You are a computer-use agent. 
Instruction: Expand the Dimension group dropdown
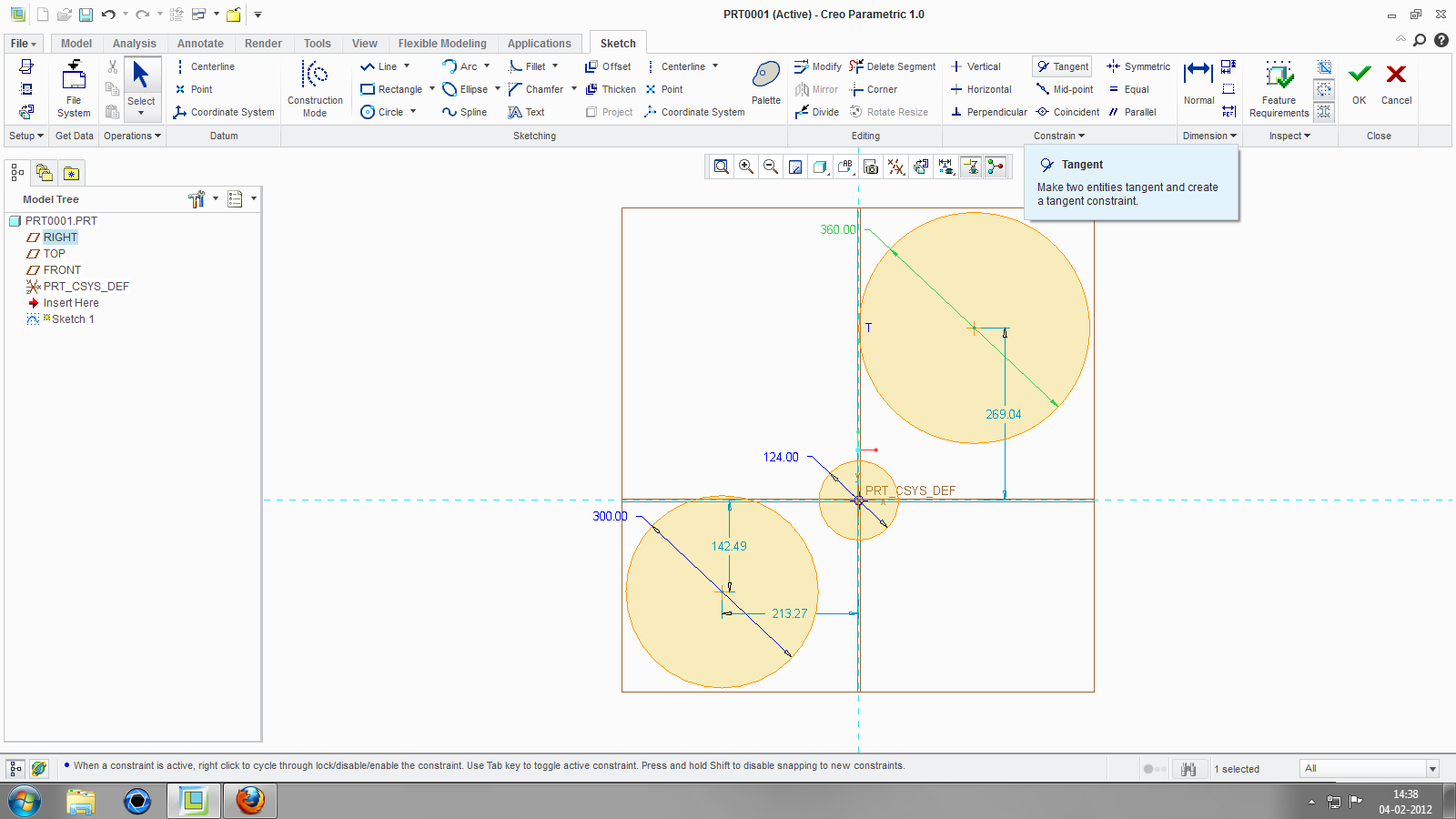point(1209,136)
